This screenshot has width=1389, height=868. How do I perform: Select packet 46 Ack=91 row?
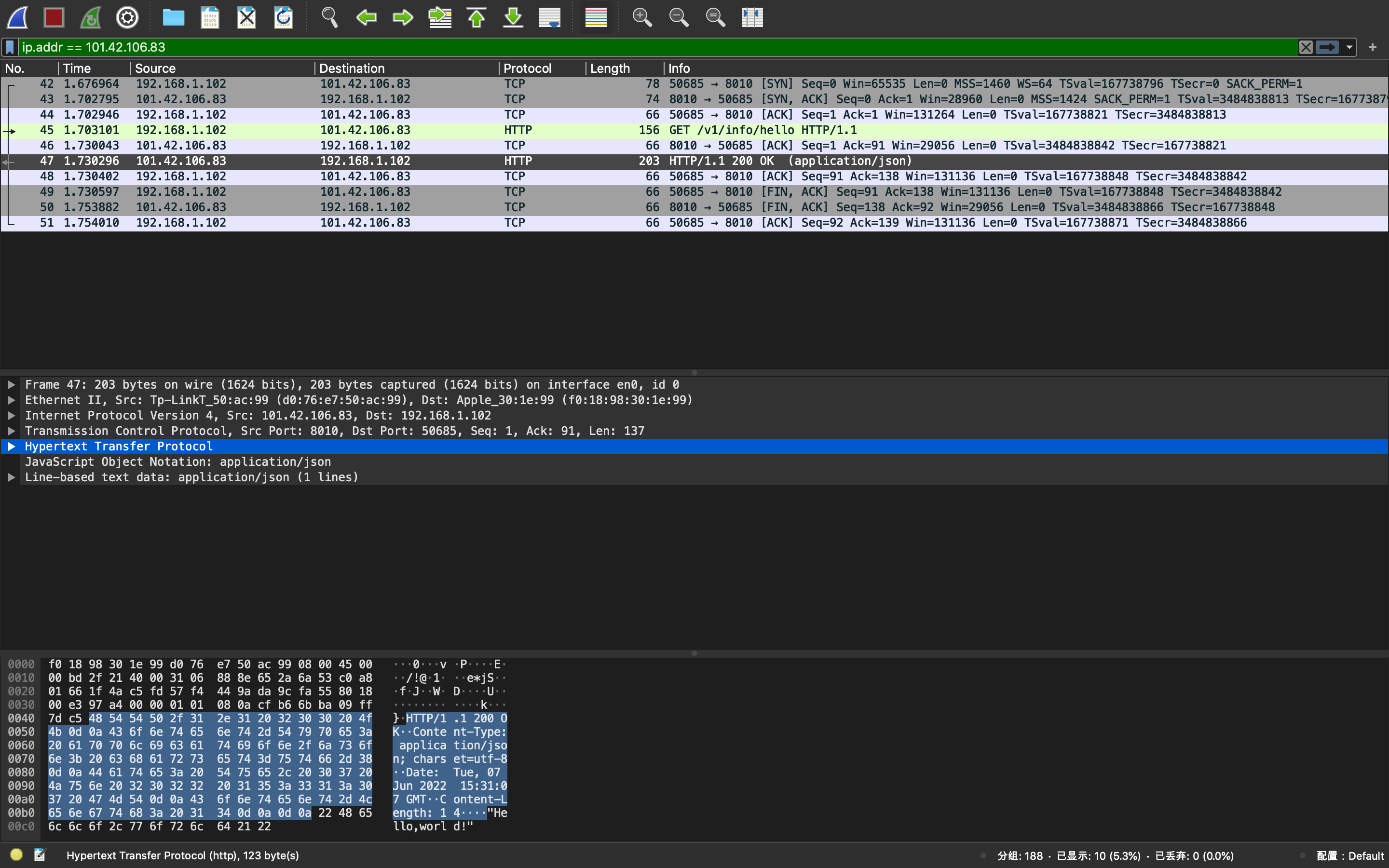pos(694,146)
